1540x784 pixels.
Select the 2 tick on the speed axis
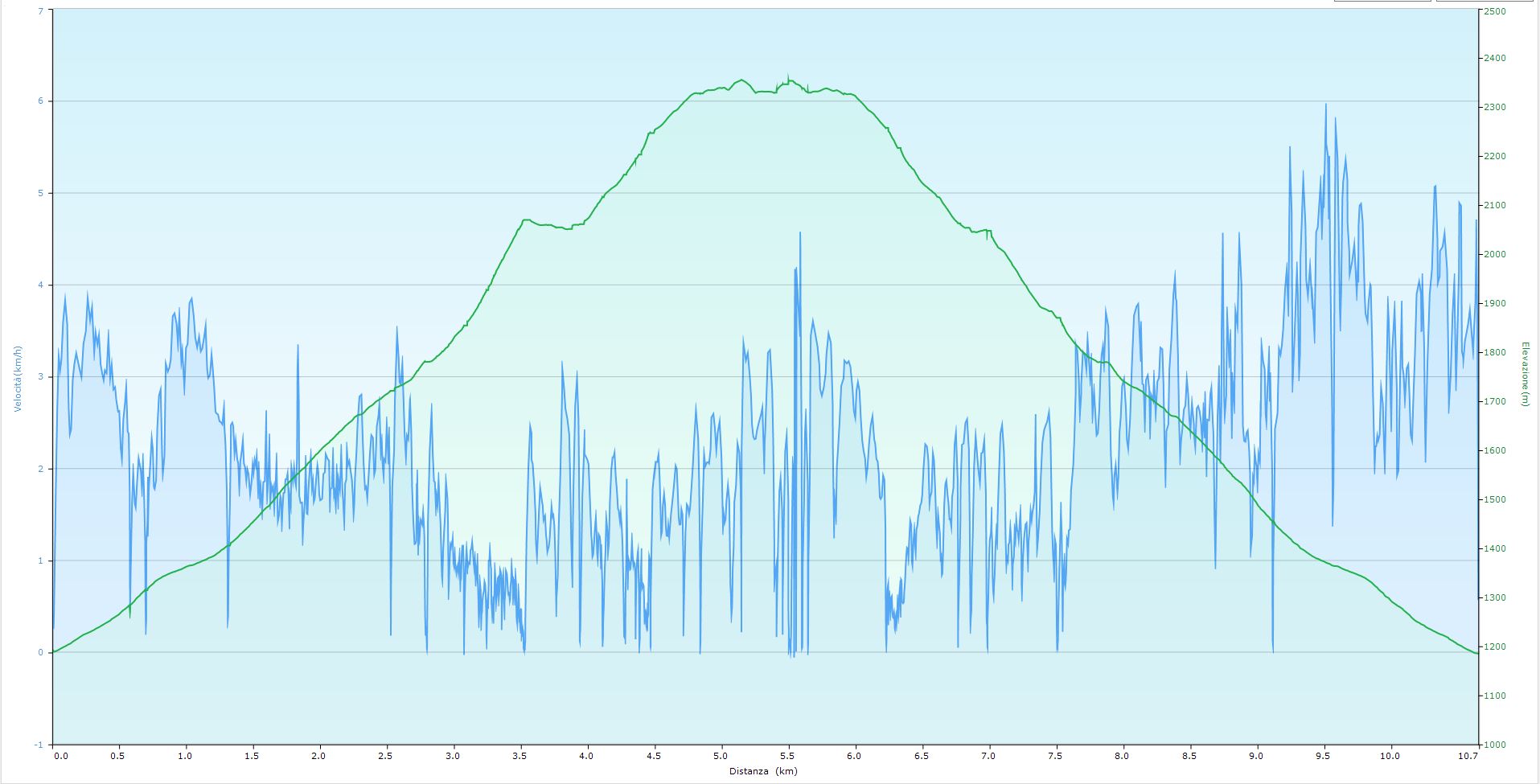pos(40,469)
